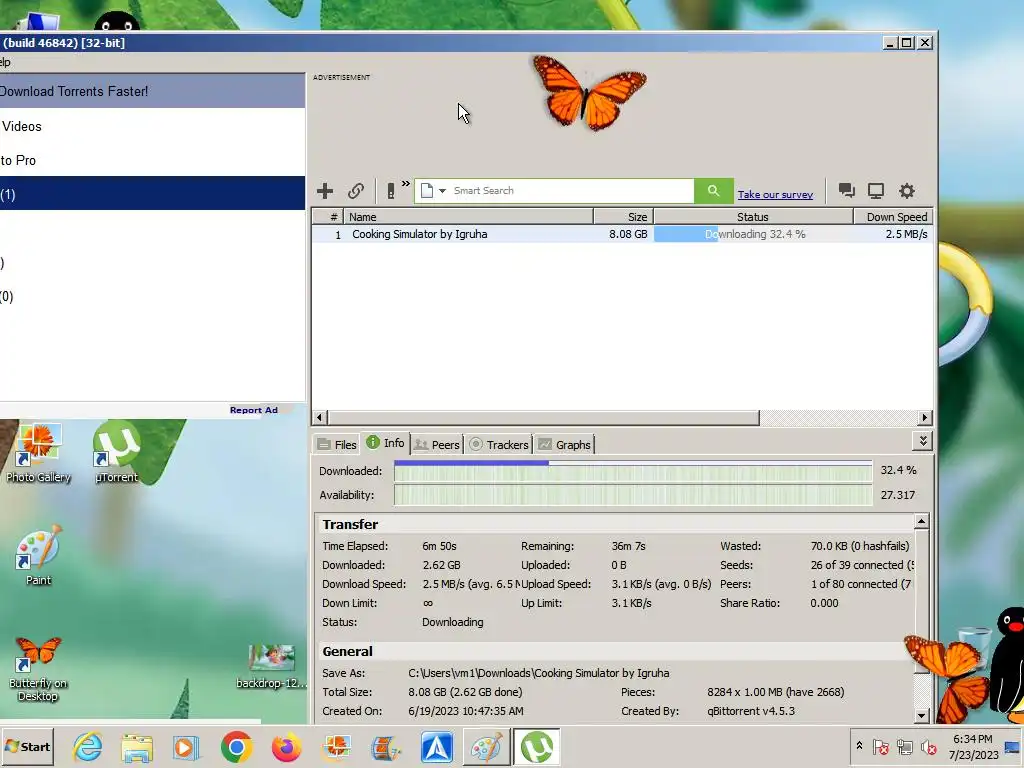Sort by the # column header
This screenshot has height=768, width=1024.
click(328, 217)
